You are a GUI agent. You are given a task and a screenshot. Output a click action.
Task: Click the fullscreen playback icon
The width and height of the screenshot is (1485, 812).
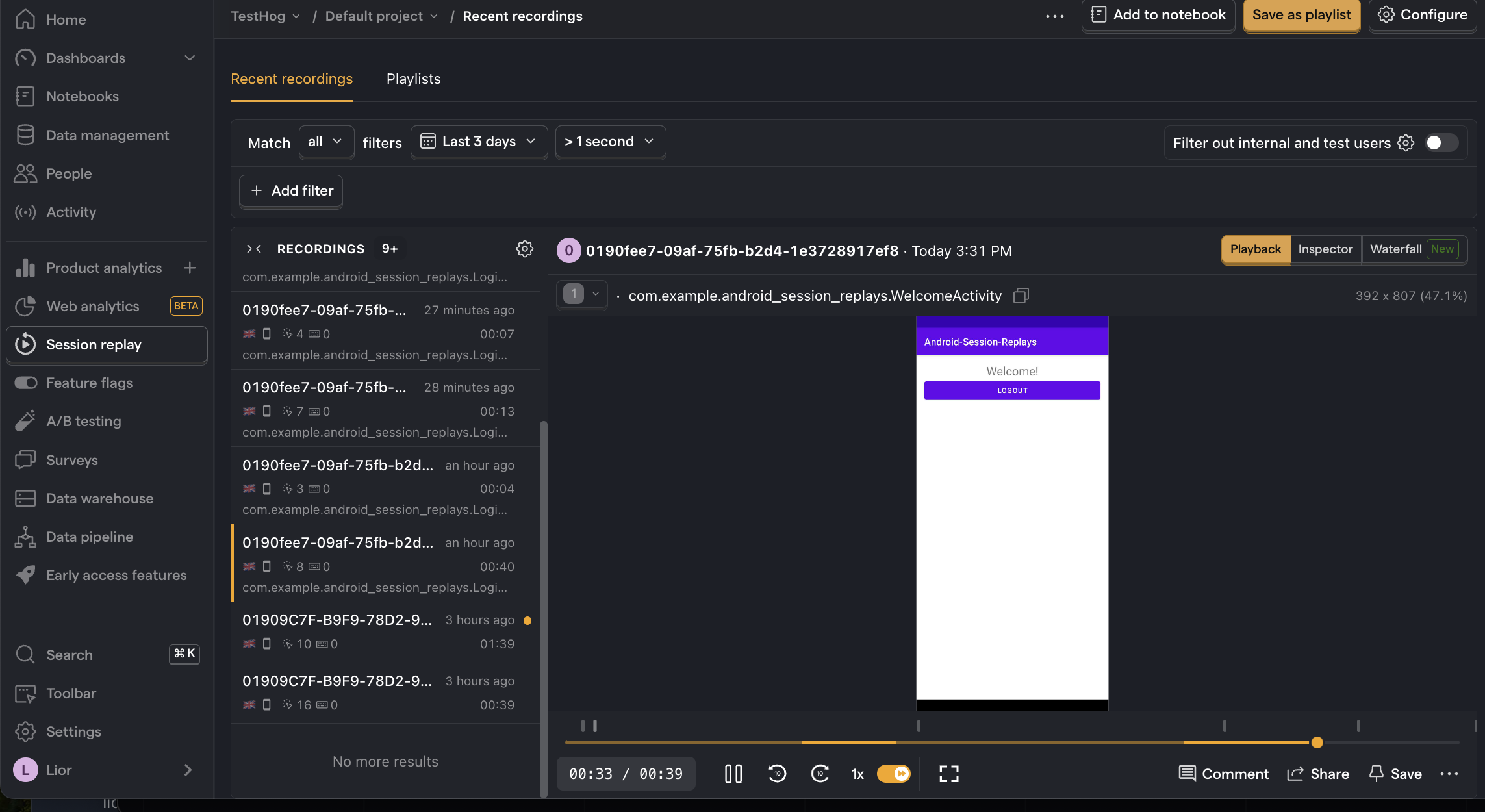[949, 773]
